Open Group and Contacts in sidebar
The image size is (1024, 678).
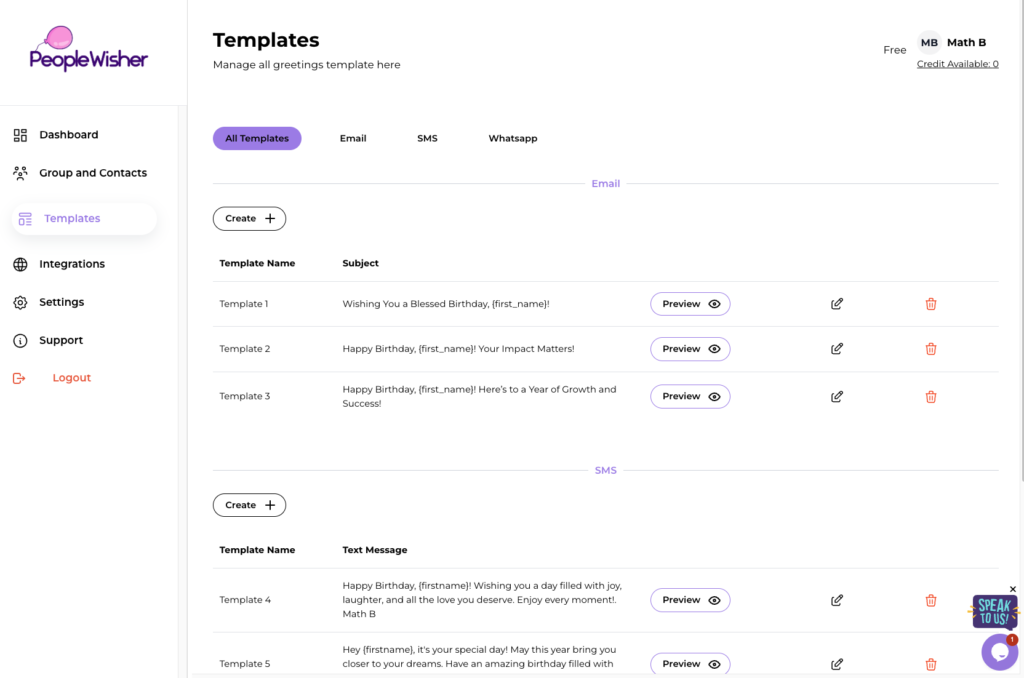click(x=92, y=173)
